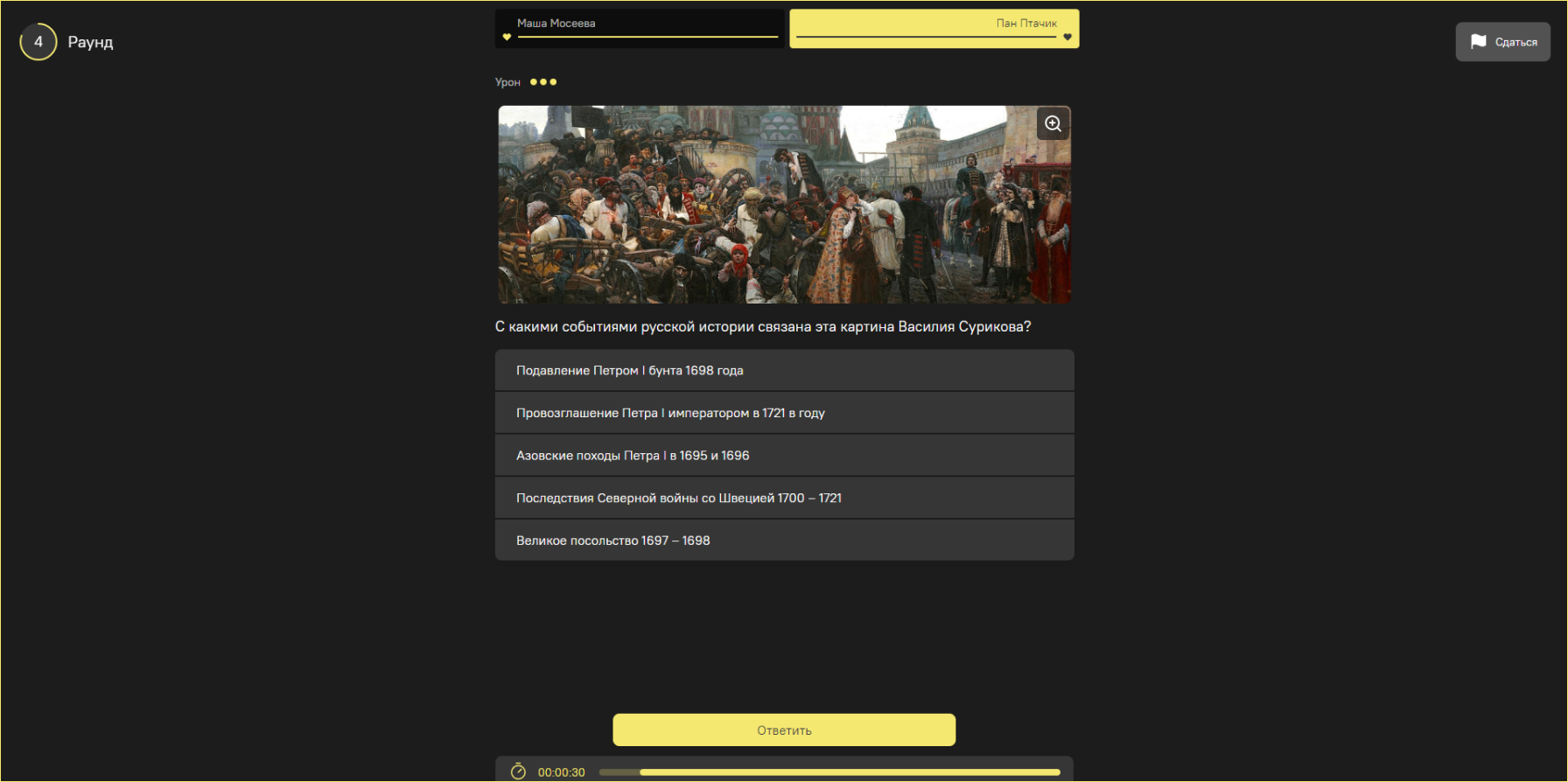Click the 00:00:30 timer text
Viewport: 1568px width, 782px height.
tap(562, 772)
